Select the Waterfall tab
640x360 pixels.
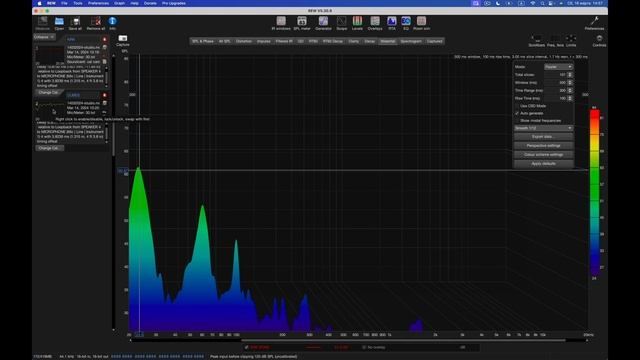[387, 41]
